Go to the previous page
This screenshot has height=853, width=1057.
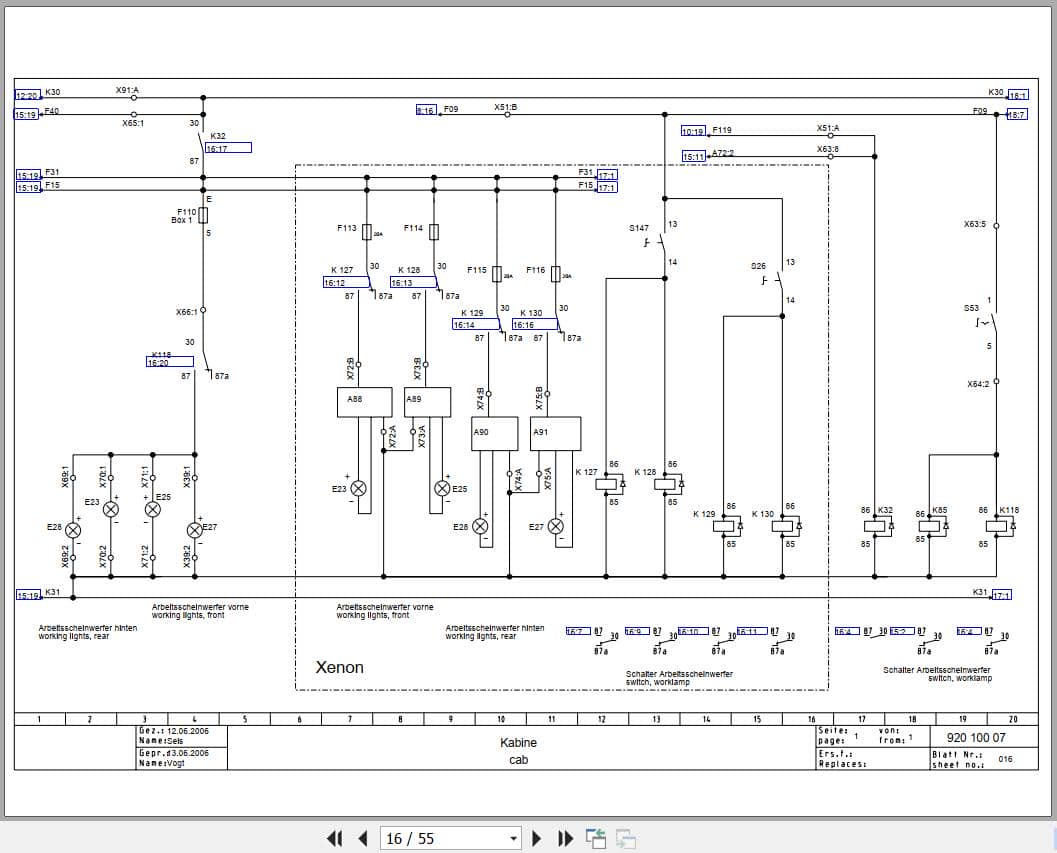[363, 838]
